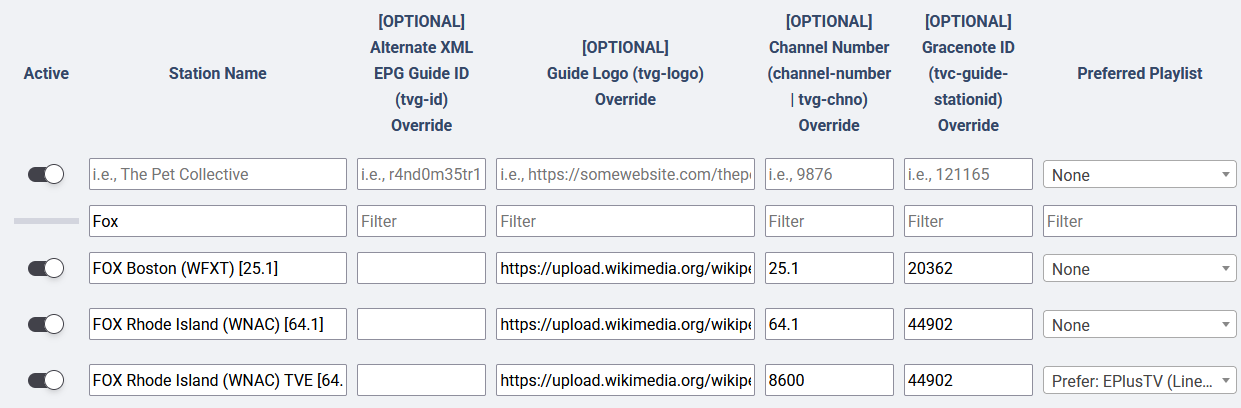Edit the Gracenote ID field showing 20362
Screen dimensions: 1241x408
click(967, 268)
